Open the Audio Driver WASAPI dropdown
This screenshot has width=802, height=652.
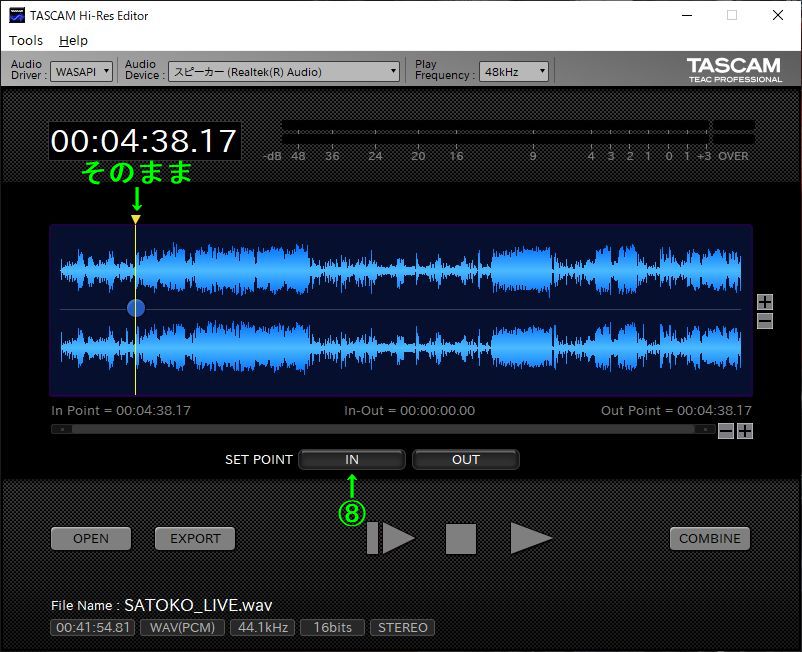tap(81, 72)
